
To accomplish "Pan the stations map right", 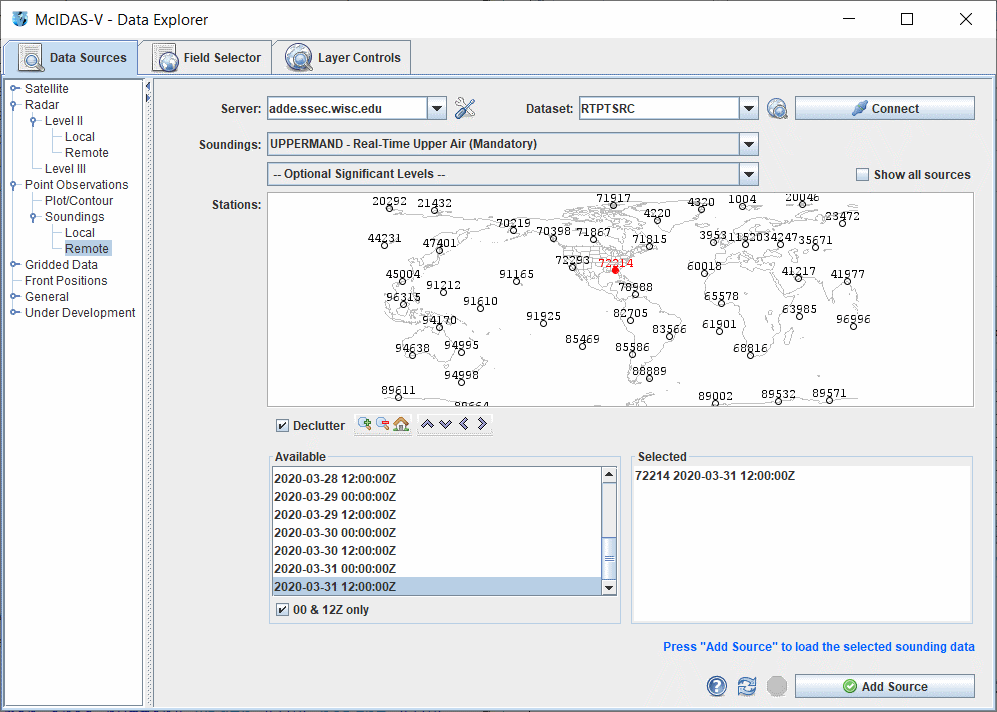I will (x=482, y=424).
